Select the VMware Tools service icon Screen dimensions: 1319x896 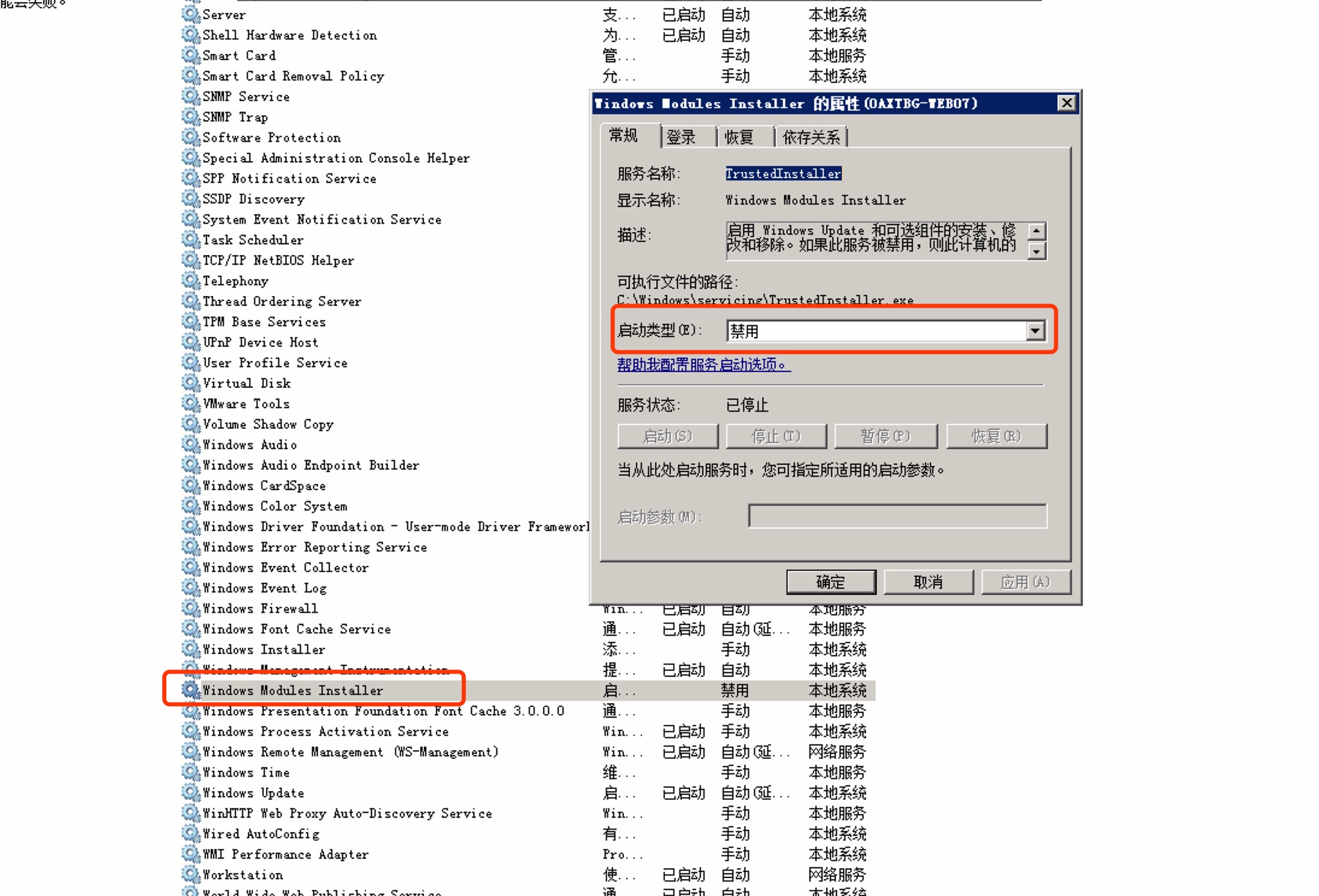[x=190, y=403]
